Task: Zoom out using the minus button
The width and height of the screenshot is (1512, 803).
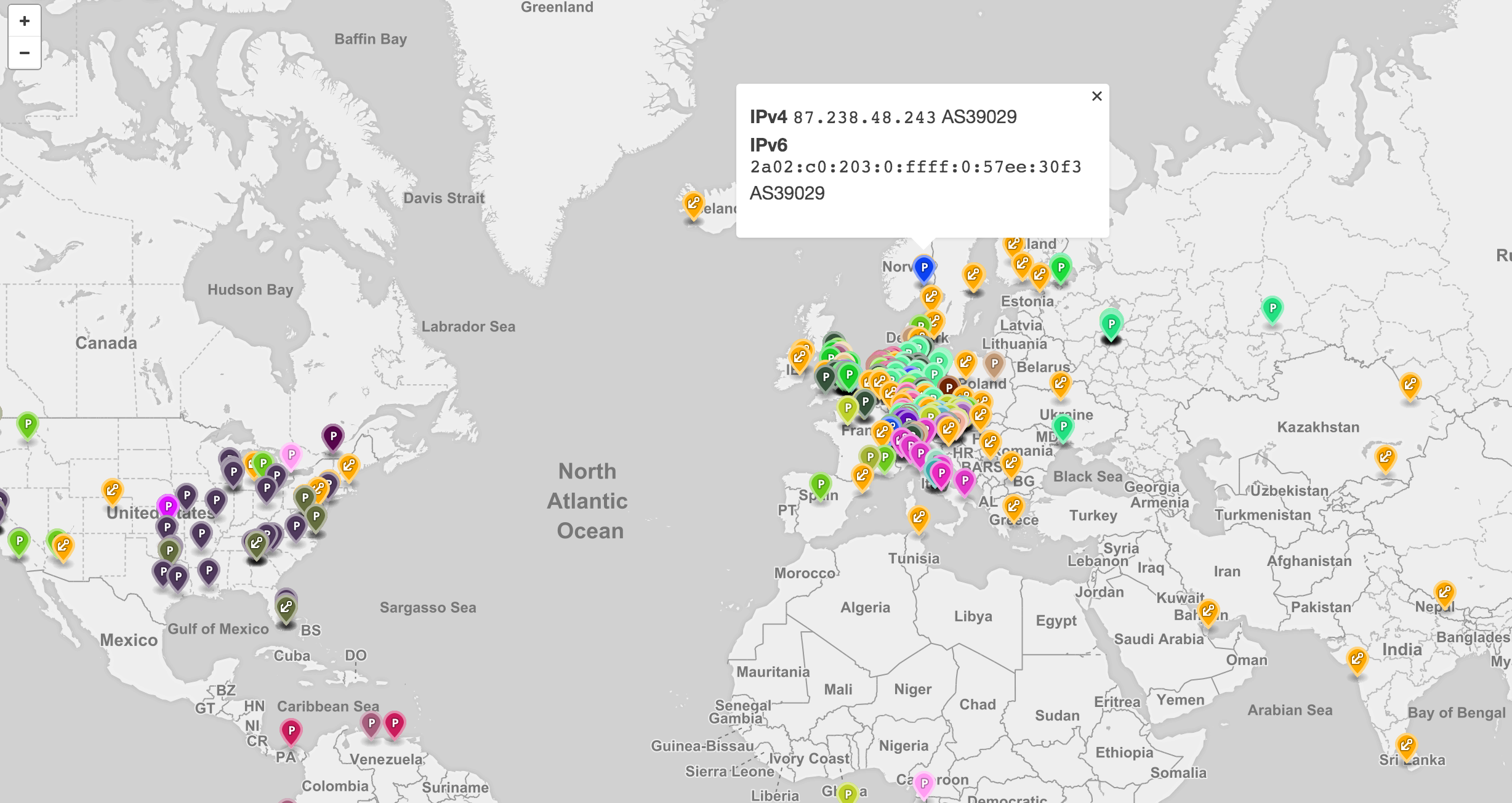Action: click(x=25, y=53)
